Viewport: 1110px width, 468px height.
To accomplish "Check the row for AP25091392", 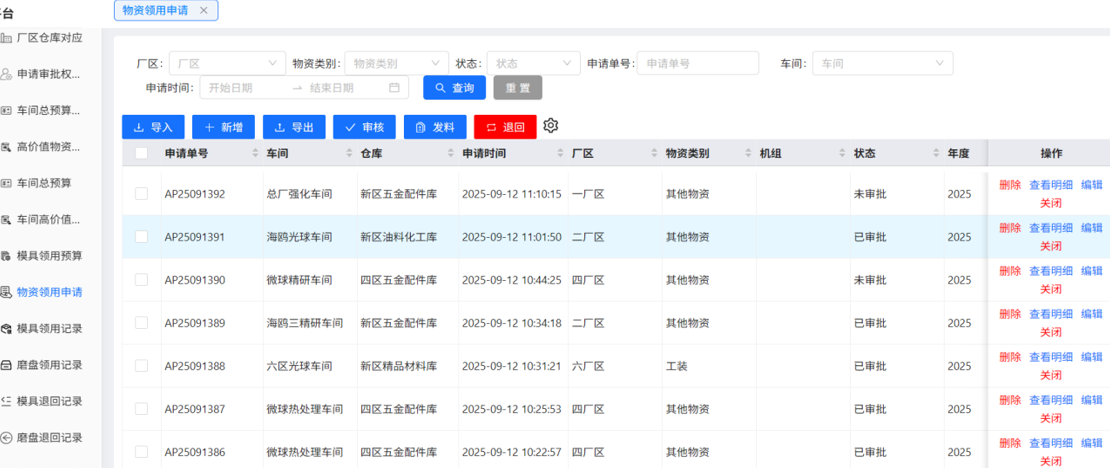I will 141,194.
